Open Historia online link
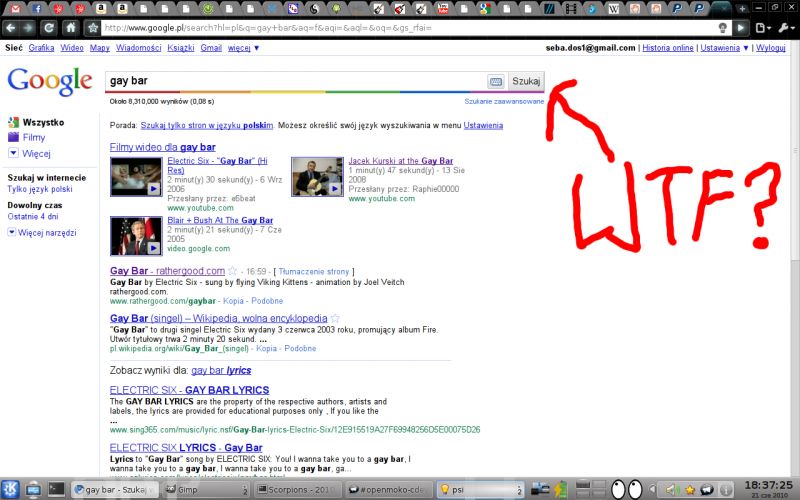The height and width of the screenshot is (500, 800). [x=668, y=48]
